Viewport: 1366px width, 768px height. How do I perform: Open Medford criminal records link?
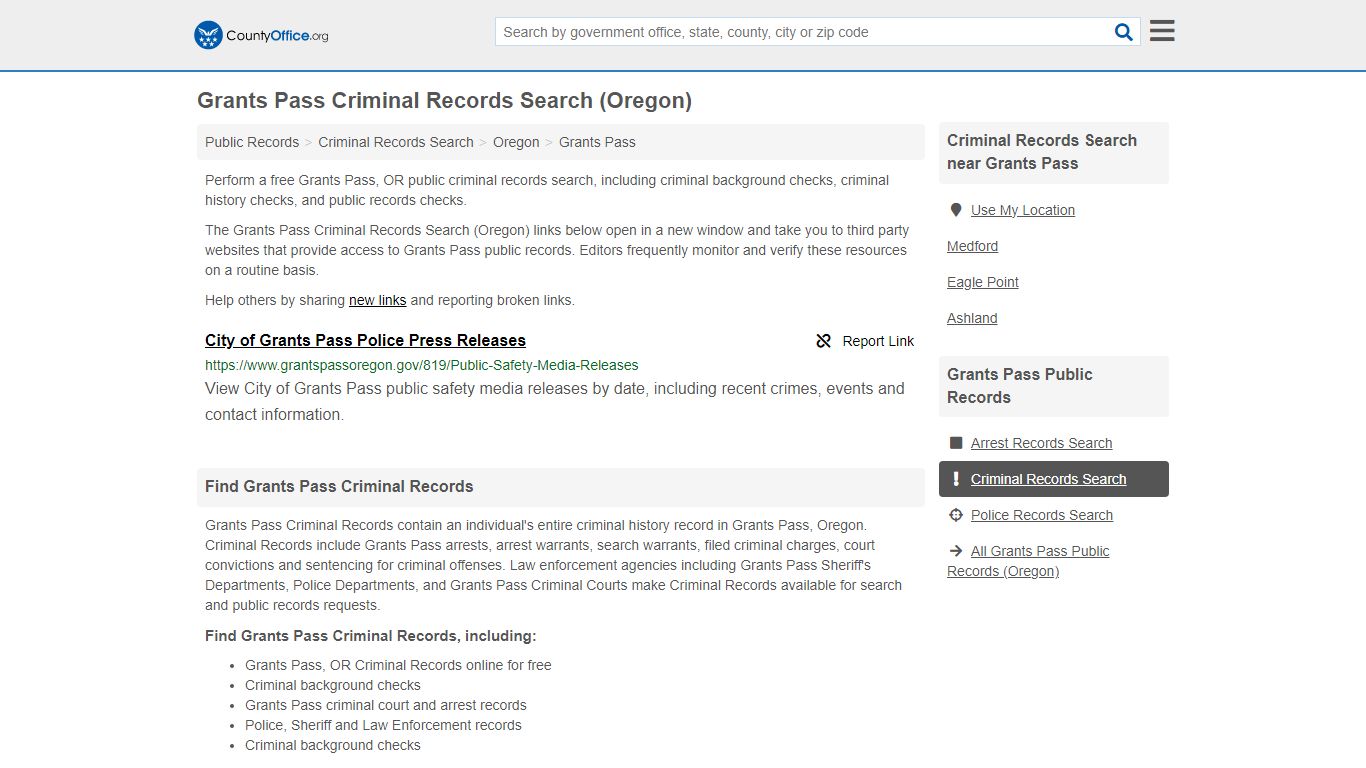pos(972,246)
